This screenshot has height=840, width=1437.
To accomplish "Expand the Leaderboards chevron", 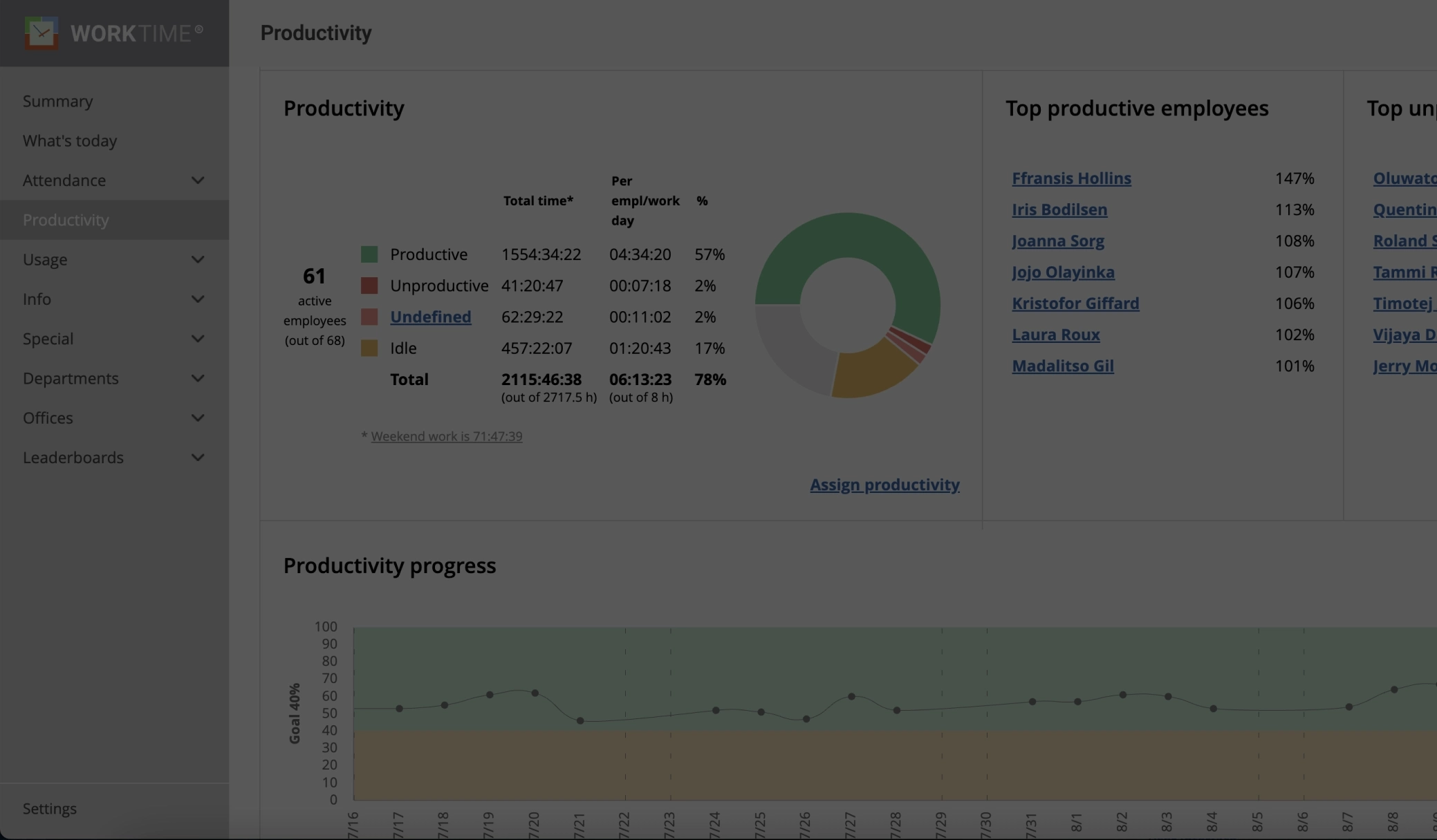I will tap(198, 458).
